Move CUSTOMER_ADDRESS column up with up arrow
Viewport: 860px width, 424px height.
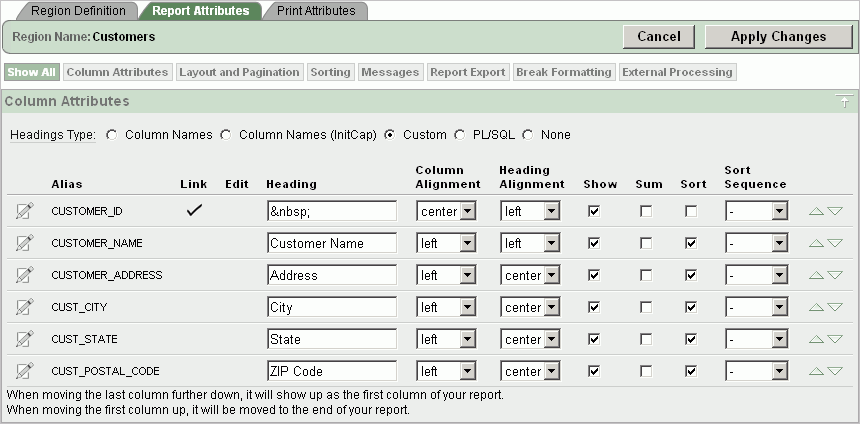coord(816,275)
